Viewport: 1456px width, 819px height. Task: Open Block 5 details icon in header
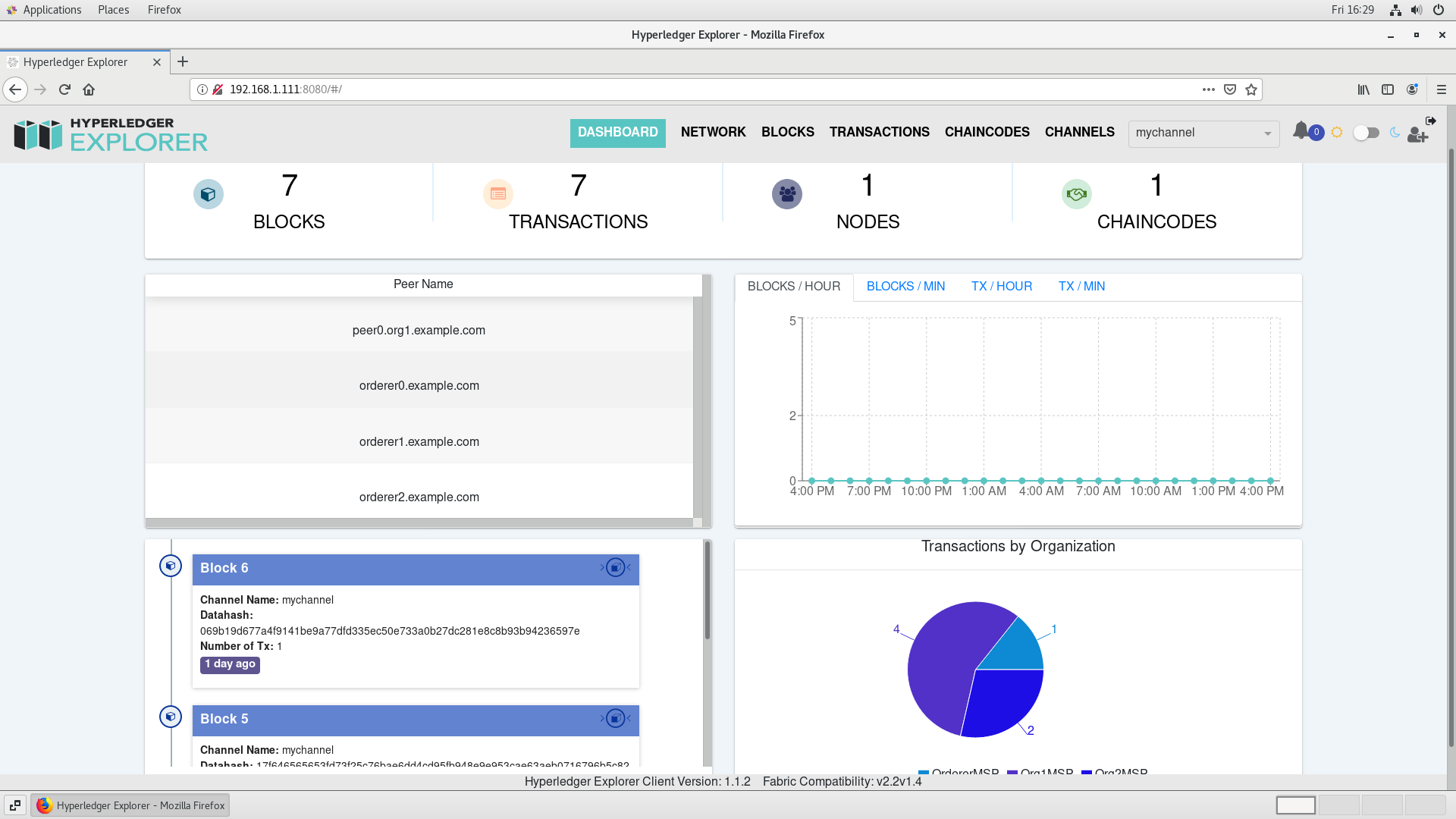pyautogui.click(x=616, y=718)
